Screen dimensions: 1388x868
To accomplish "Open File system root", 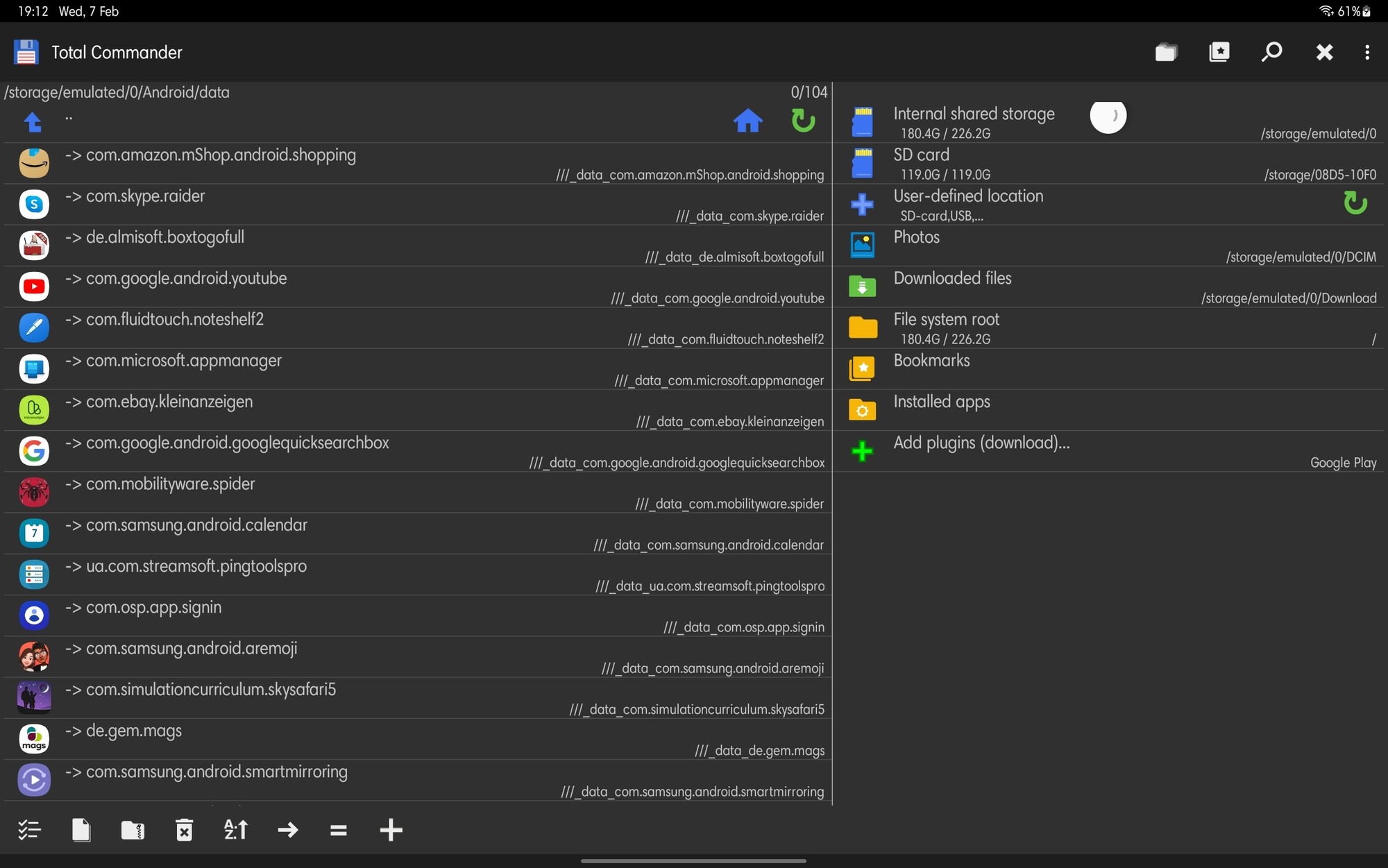I will 1109,328.
